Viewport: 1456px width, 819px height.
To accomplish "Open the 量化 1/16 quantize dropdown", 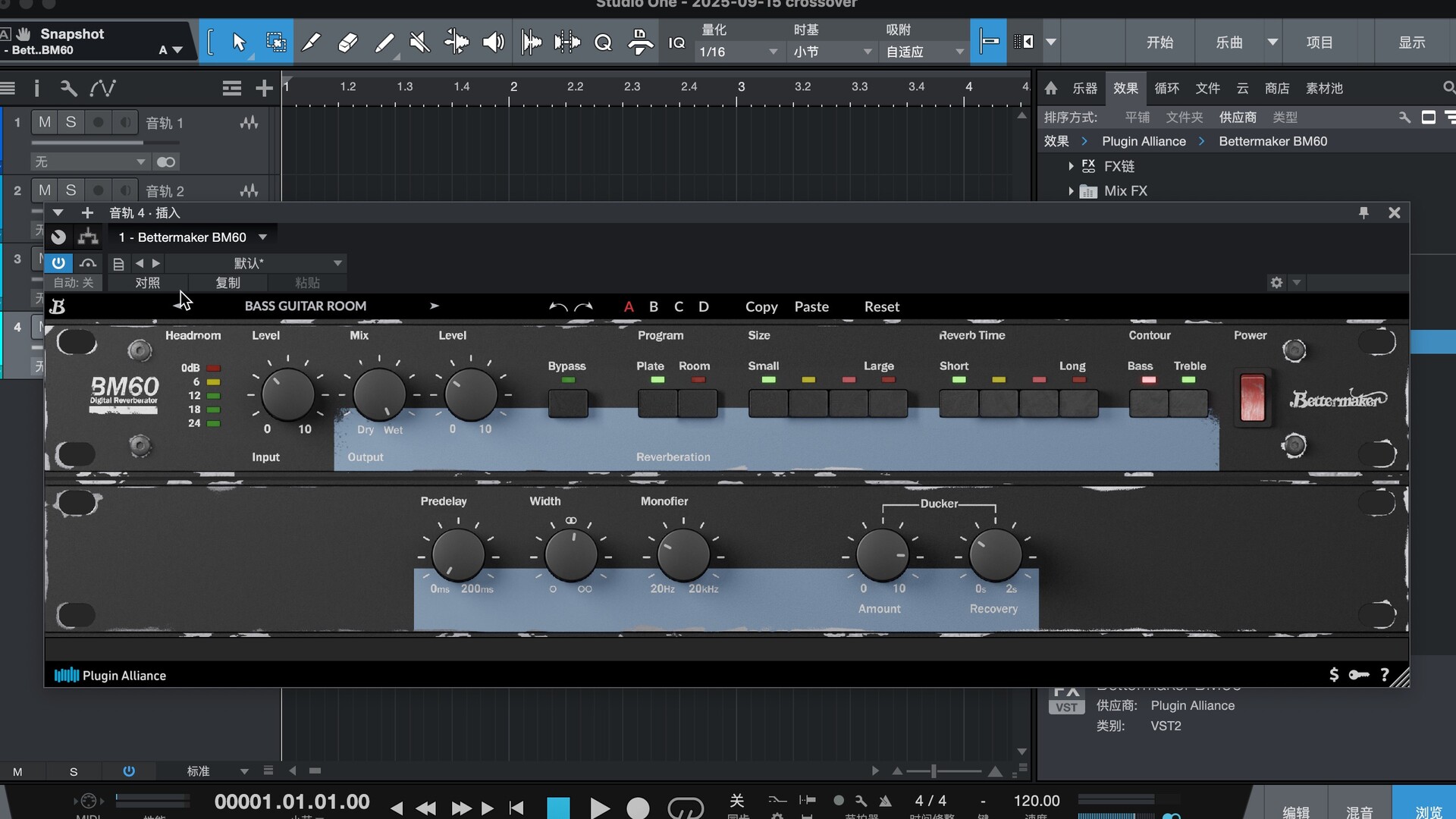I will [739, 52].
